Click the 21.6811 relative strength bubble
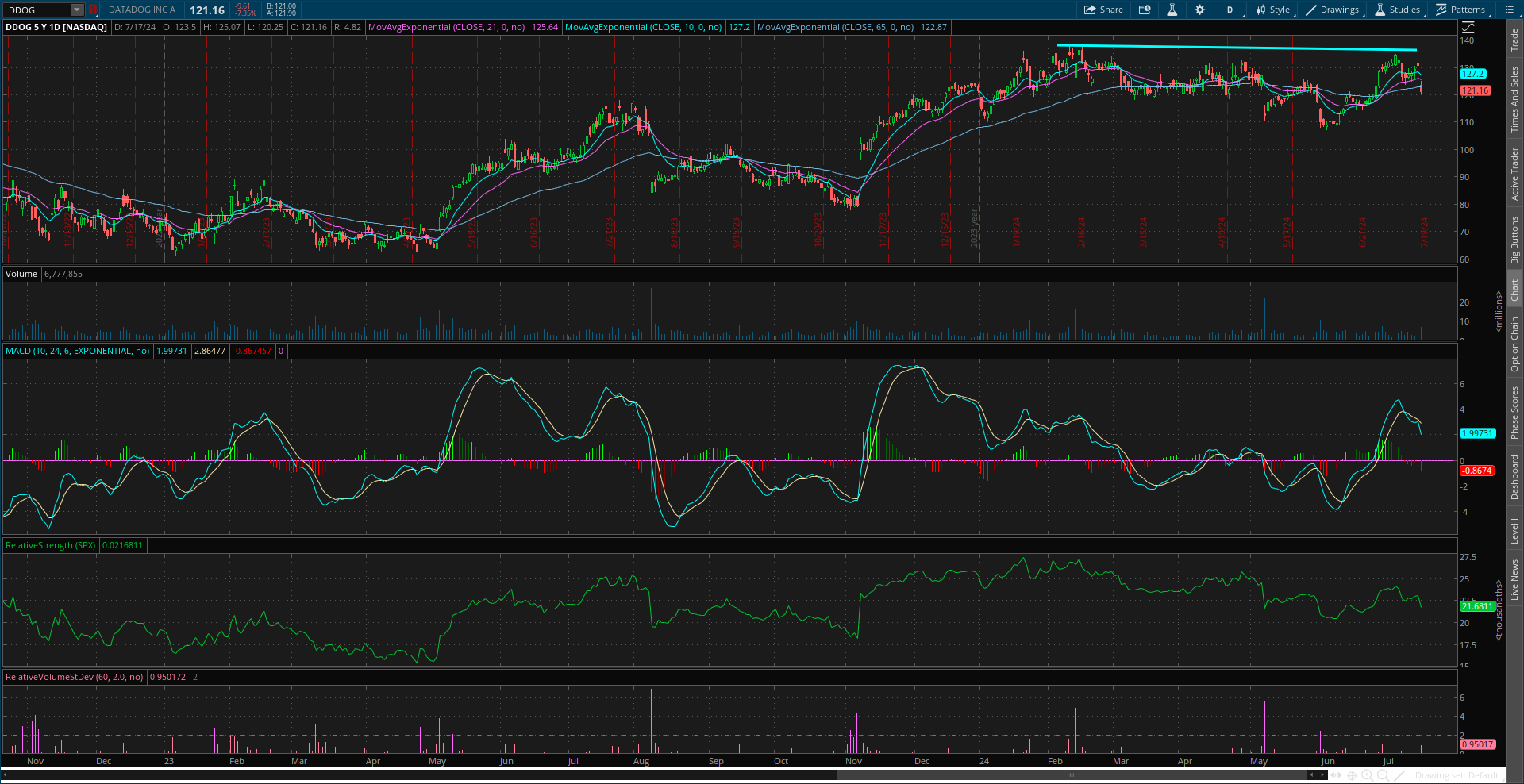The image size is (1524, 784). (x=1478, y=606)
